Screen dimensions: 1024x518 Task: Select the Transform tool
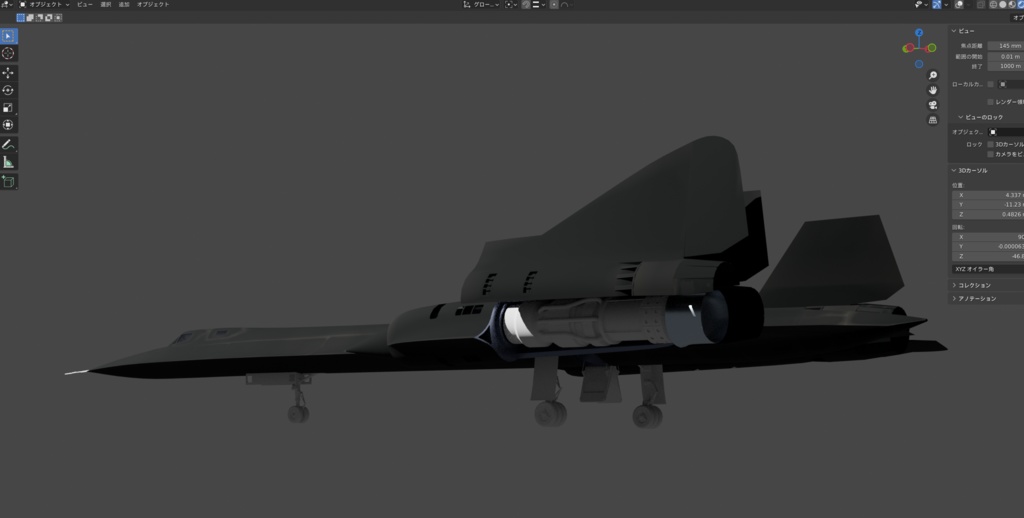[8, 125]
